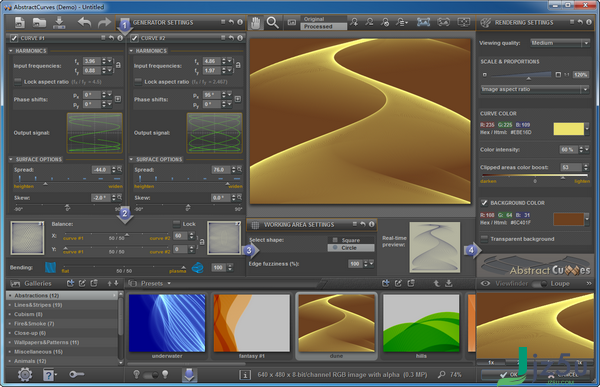Select the magnifier Zoom tool
The image size is (600, 387).
(272, 23)
